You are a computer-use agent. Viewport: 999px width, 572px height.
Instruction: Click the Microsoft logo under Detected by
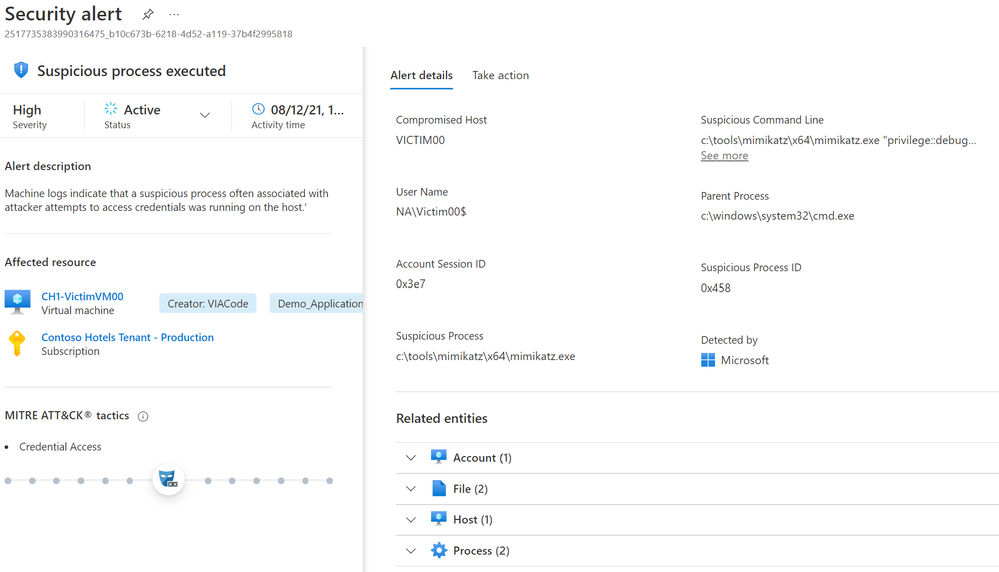pyautogui.click(x=708, y=360)
